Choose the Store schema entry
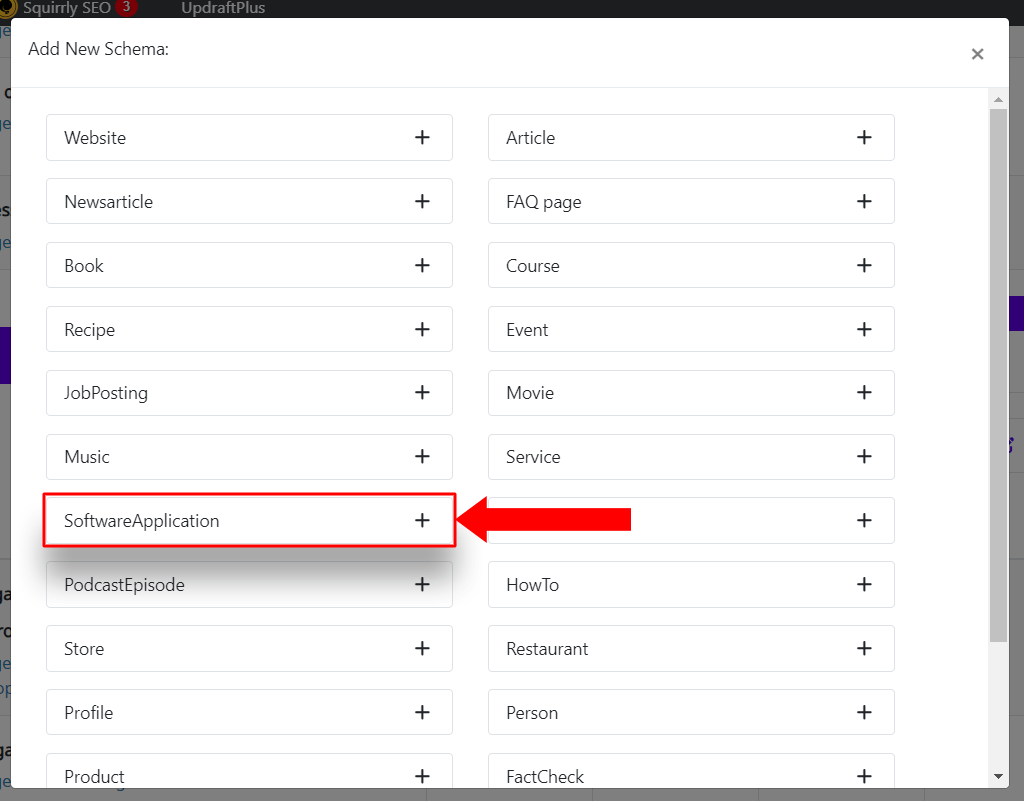The height and width of the screenshot is (801, 1024). [x=249, y=648]
